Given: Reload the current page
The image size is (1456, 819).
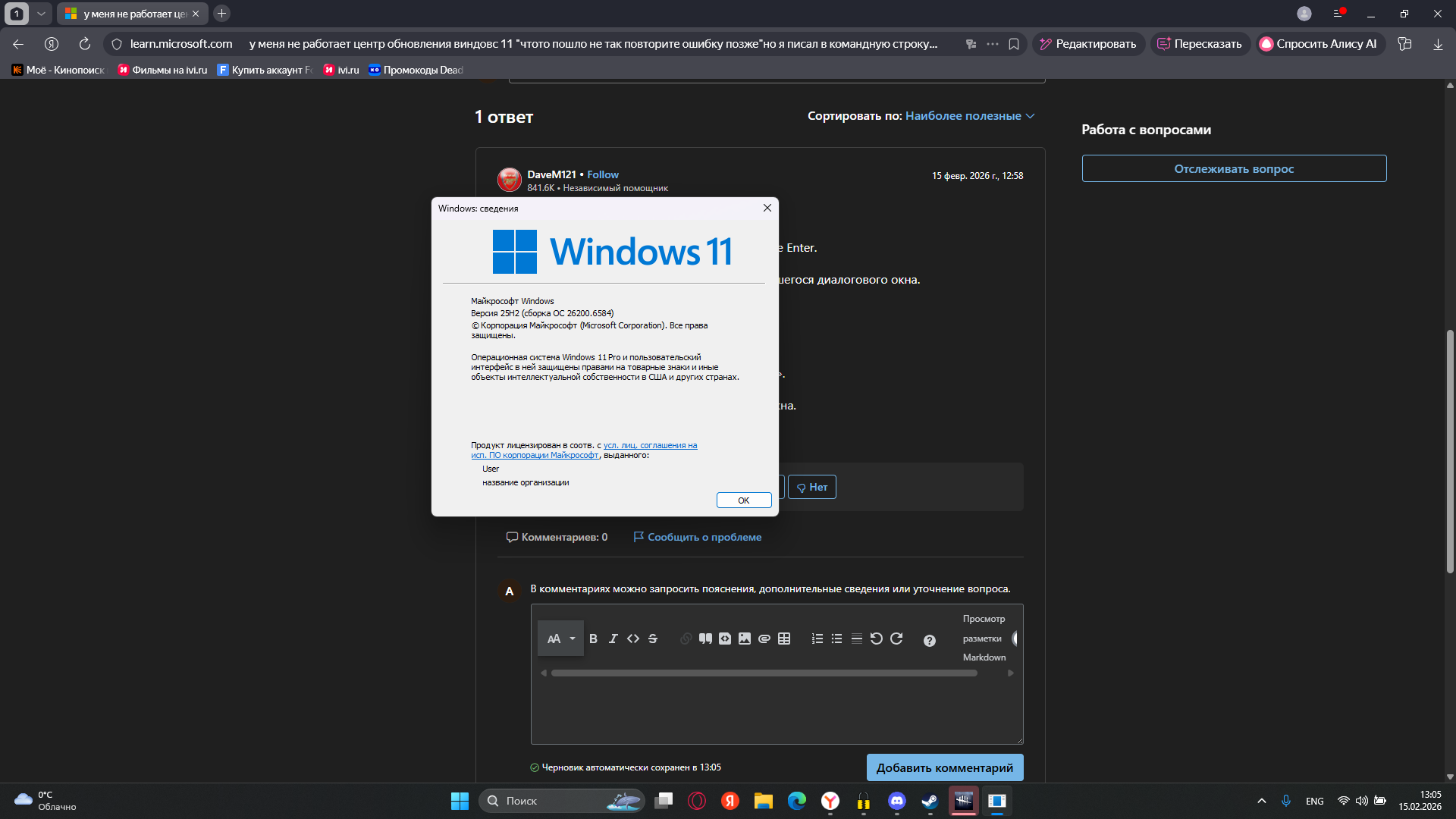Looking at the screenshot, I should 85,44.
